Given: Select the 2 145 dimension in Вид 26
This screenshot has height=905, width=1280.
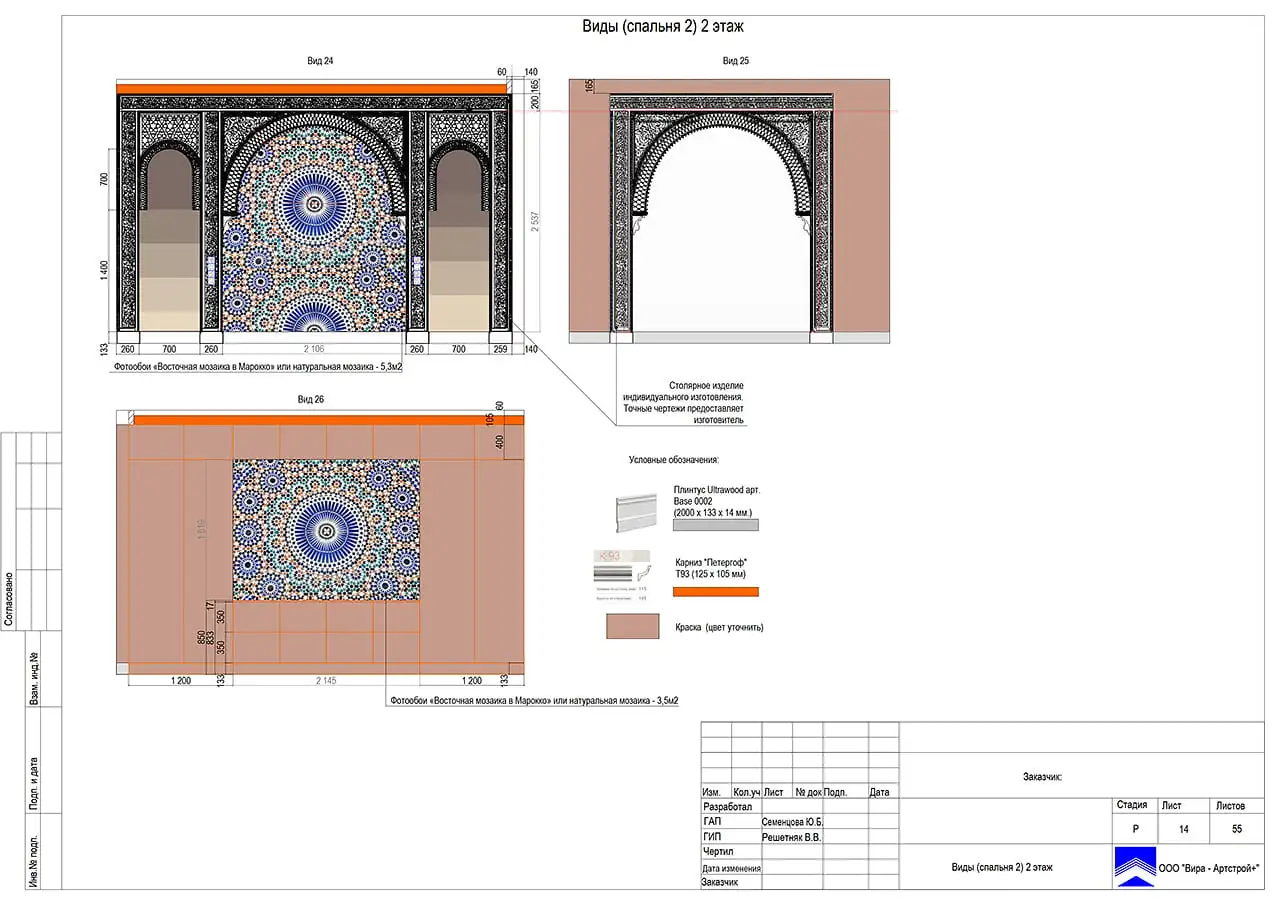Looking at the screenshot, I should pos(326,680).
